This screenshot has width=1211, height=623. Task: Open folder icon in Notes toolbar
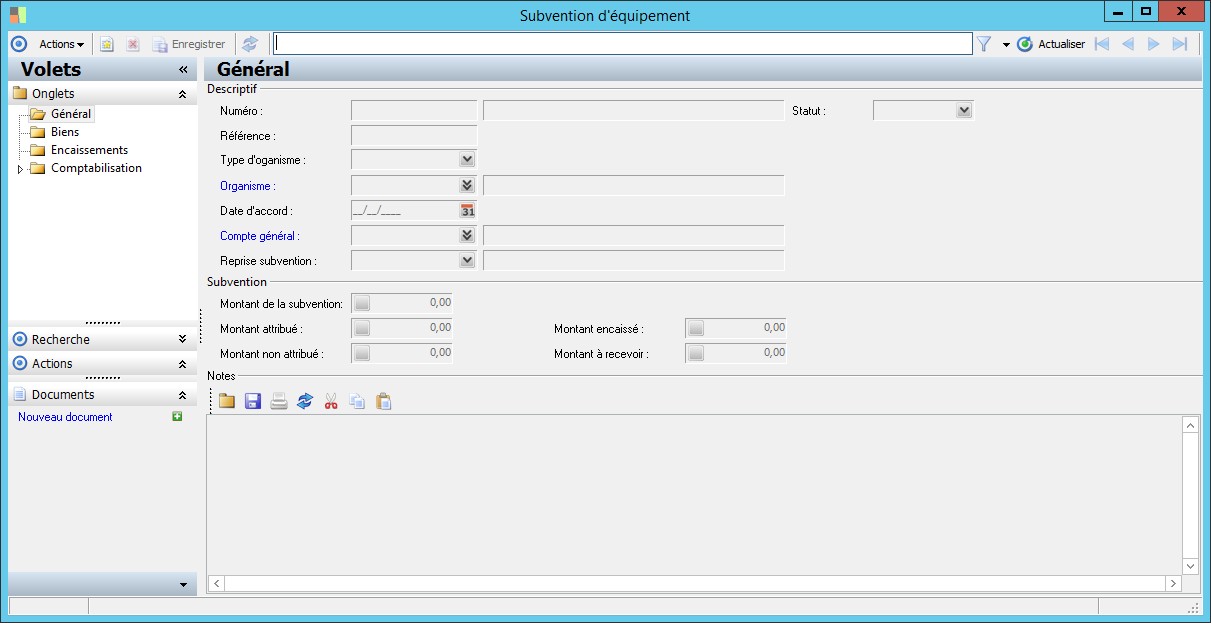pos(227,401)
